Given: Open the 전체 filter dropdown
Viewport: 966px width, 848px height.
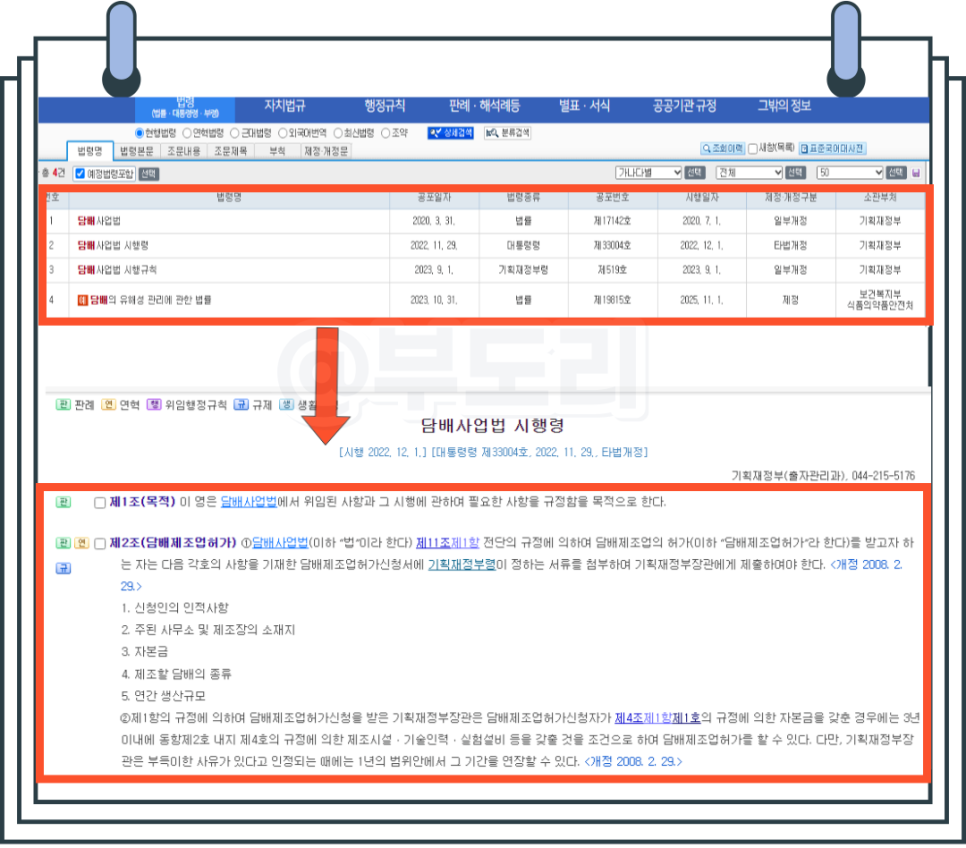Looking at the screenshot, I should pyautogui.click(x=749, y=173).
